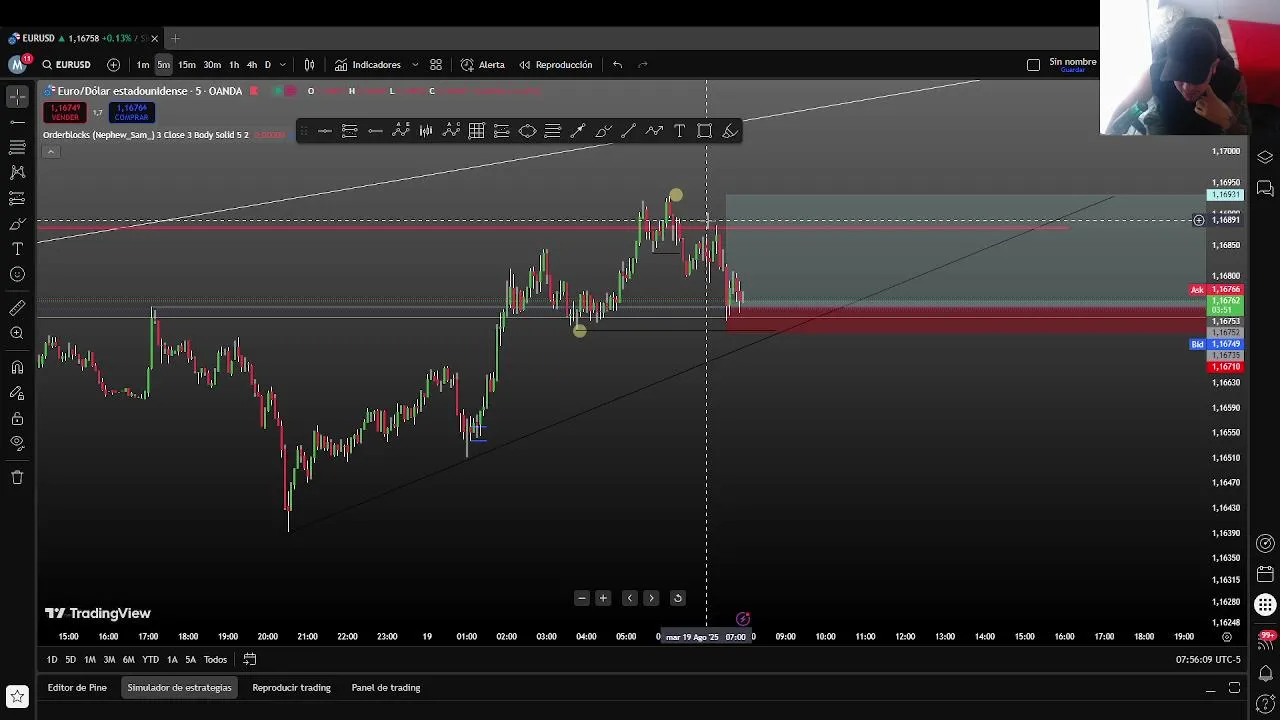Screen dimensions: 1280x720
Task: Open the Fibonacci tools in left sidebar
Action: click(17, 147)
